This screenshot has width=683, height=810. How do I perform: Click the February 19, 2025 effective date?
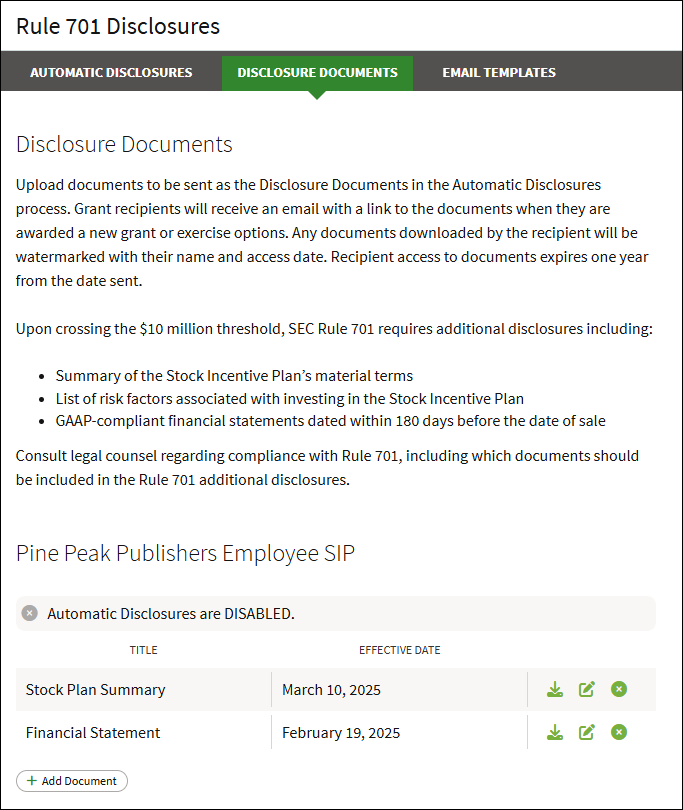coord(341,733)
